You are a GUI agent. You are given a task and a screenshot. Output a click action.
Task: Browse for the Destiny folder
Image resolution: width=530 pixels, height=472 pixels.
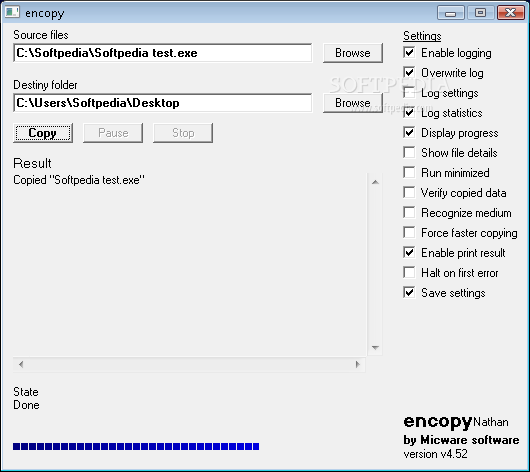pos(353,103)
